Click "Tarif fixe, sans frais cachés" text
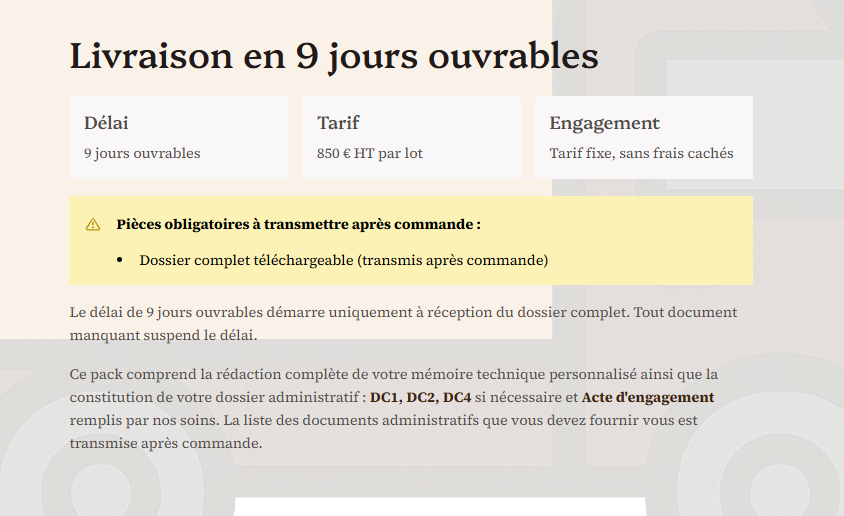The height and width of the screenshot is (516, 844). point(642,153)
